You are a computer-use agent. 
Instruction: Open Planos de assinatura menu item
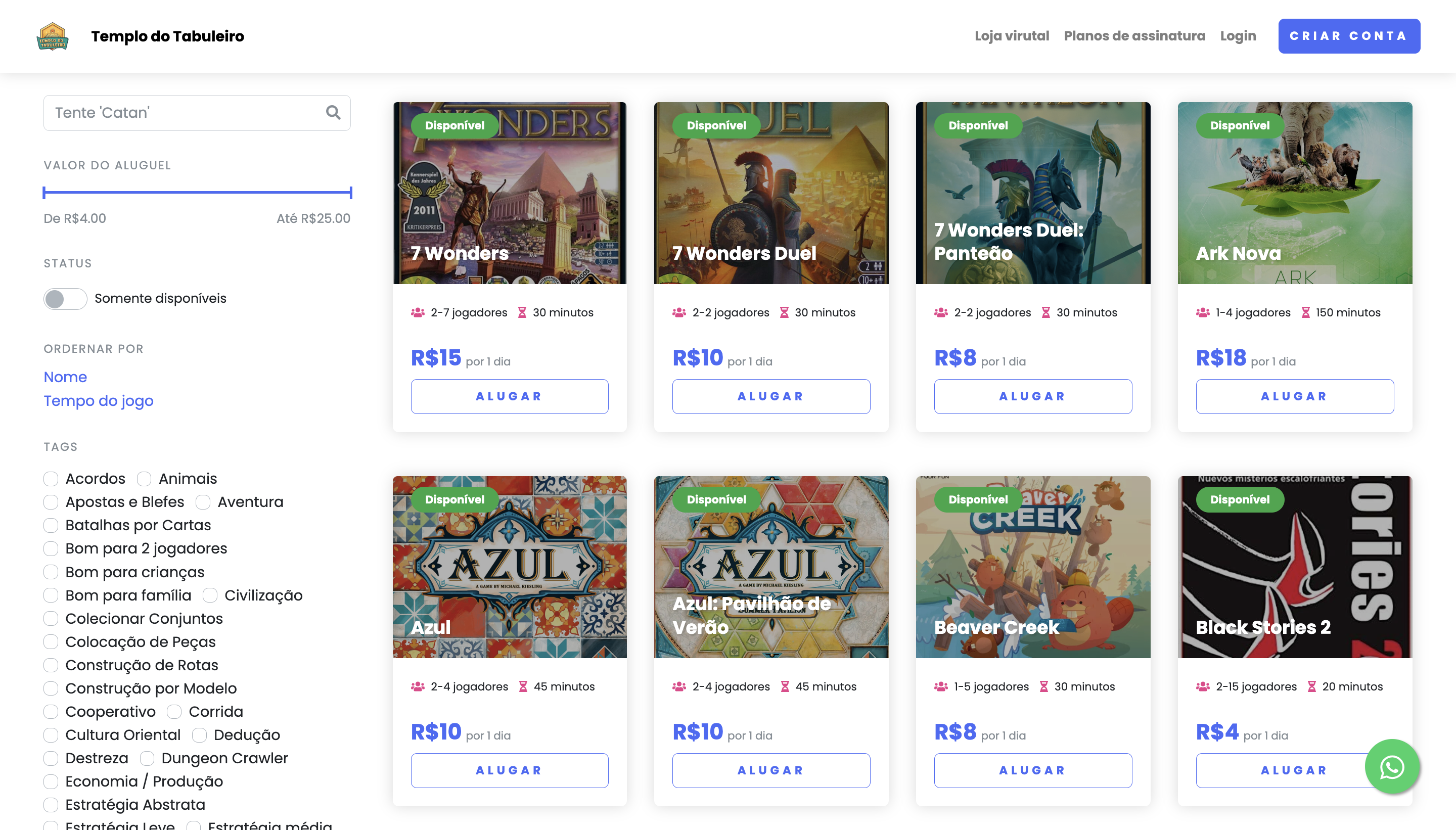(x=1134, y=36)
